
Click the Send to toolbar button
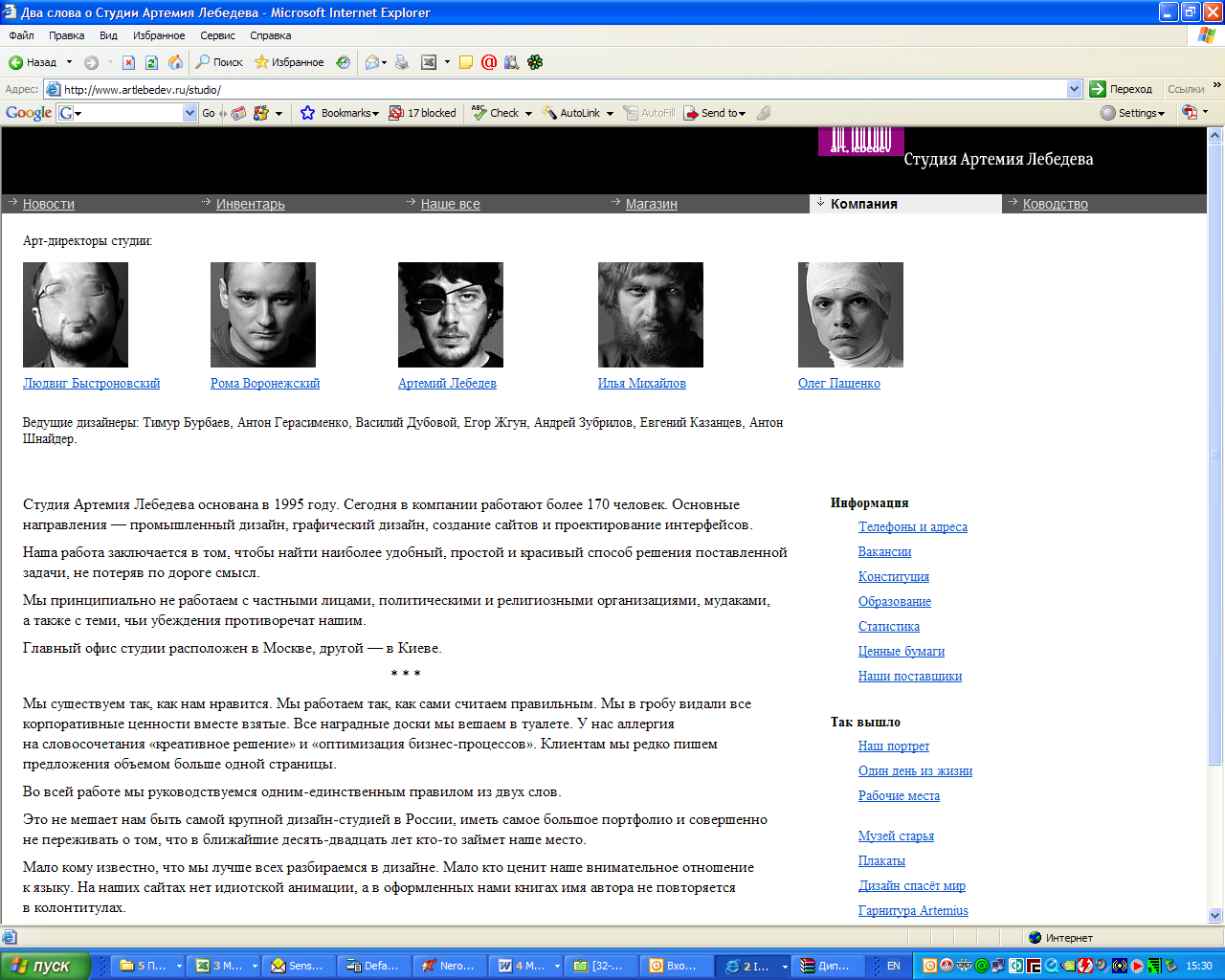[714, 113]
